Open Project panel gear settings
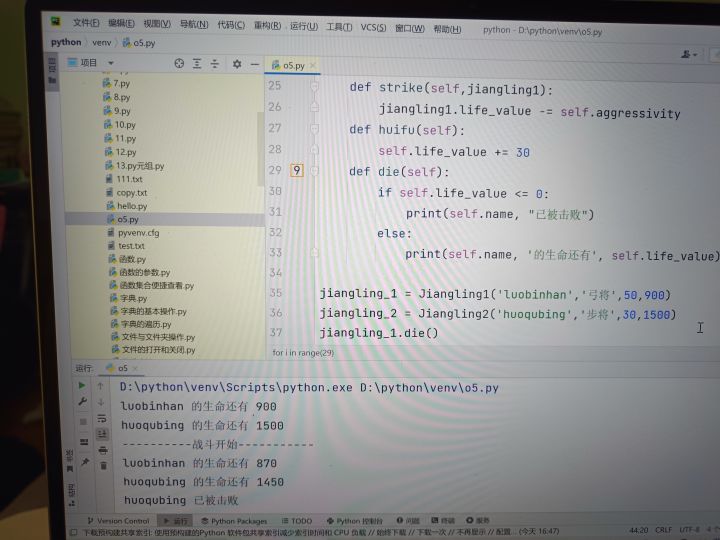Image resolution: width=720 pixels, height=540 pixels. click(x=237, y=63)
